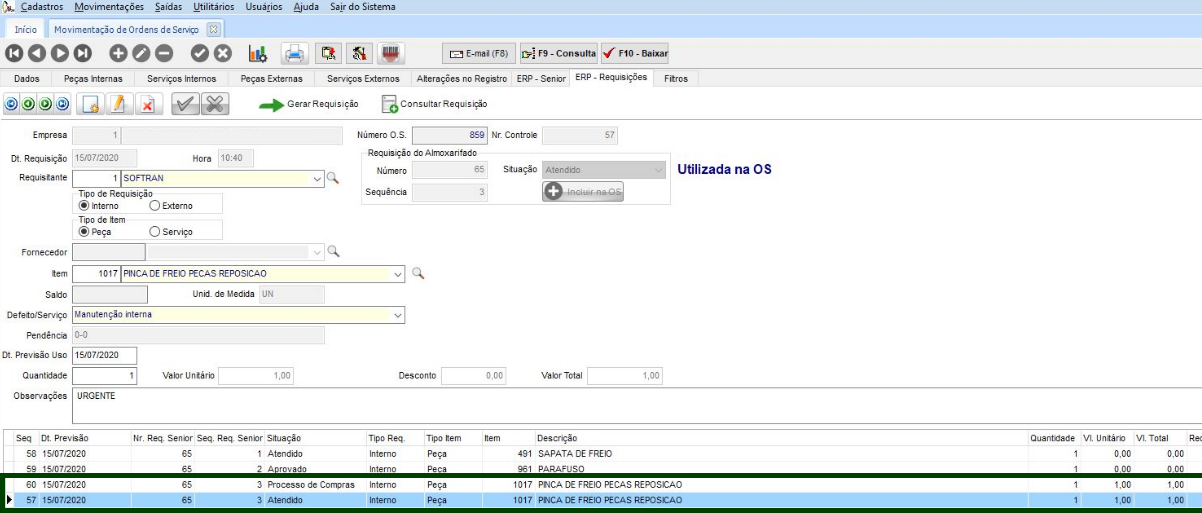The image size is (1202, 513).
Task: Click the delete requisition red X page icon
Action: coord(146,103)
